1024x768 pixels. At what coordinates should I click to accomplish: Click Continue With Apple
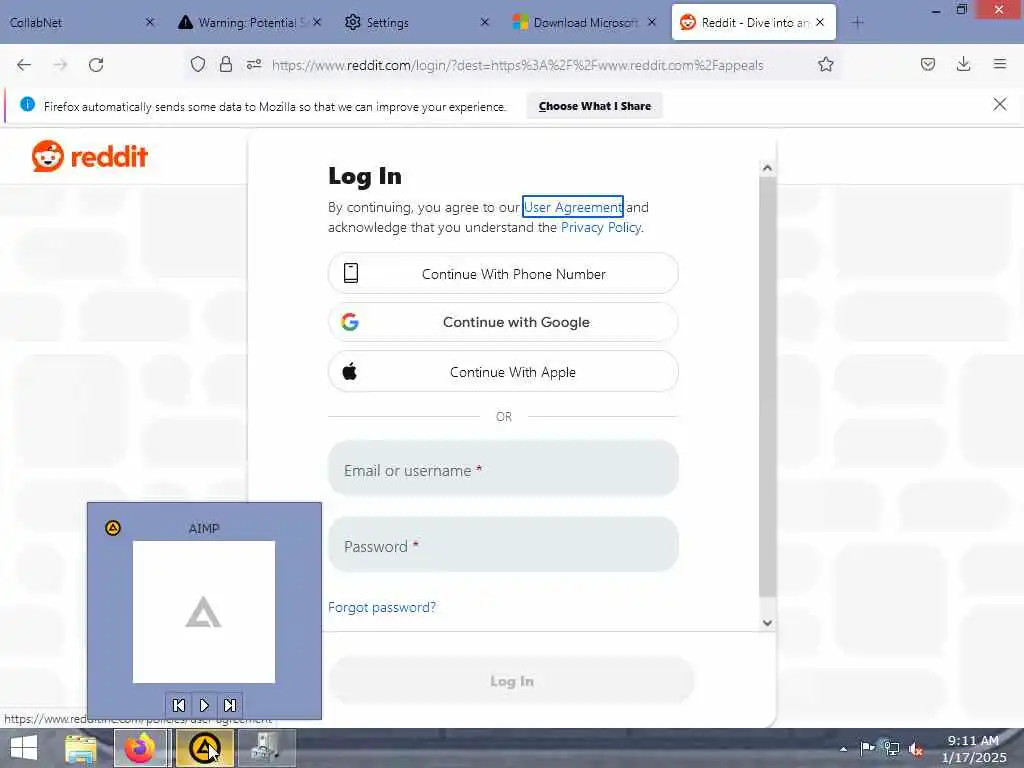[x=503, y=372]
